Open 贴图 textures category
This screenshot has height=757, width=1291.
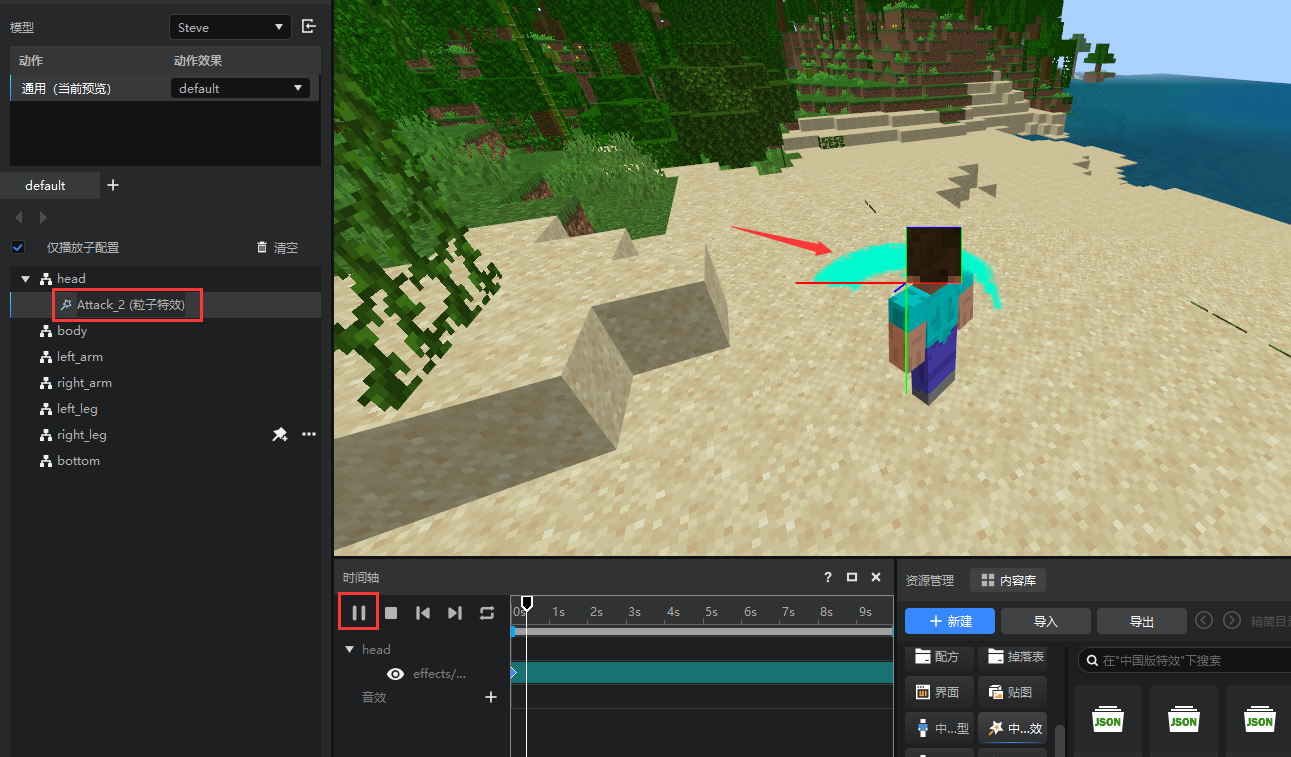tap(1013, 692)
